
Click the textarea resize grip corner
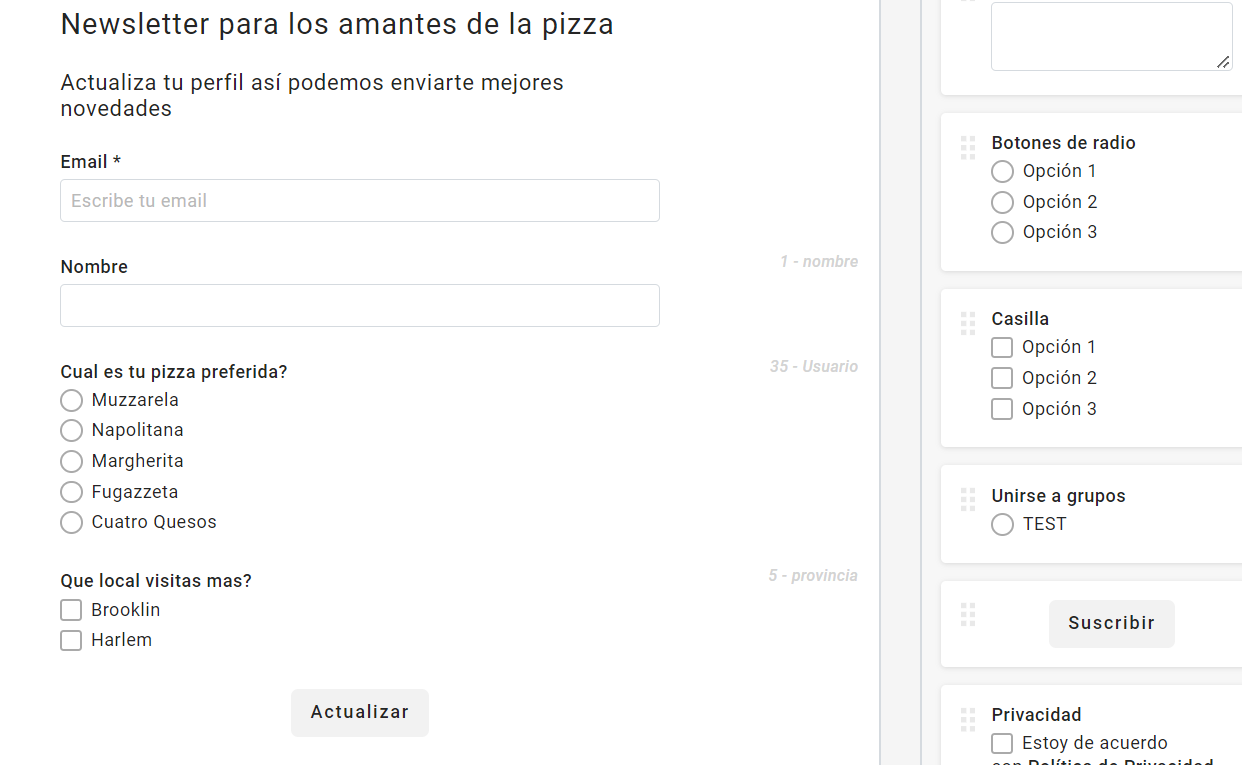(1223, 62)
